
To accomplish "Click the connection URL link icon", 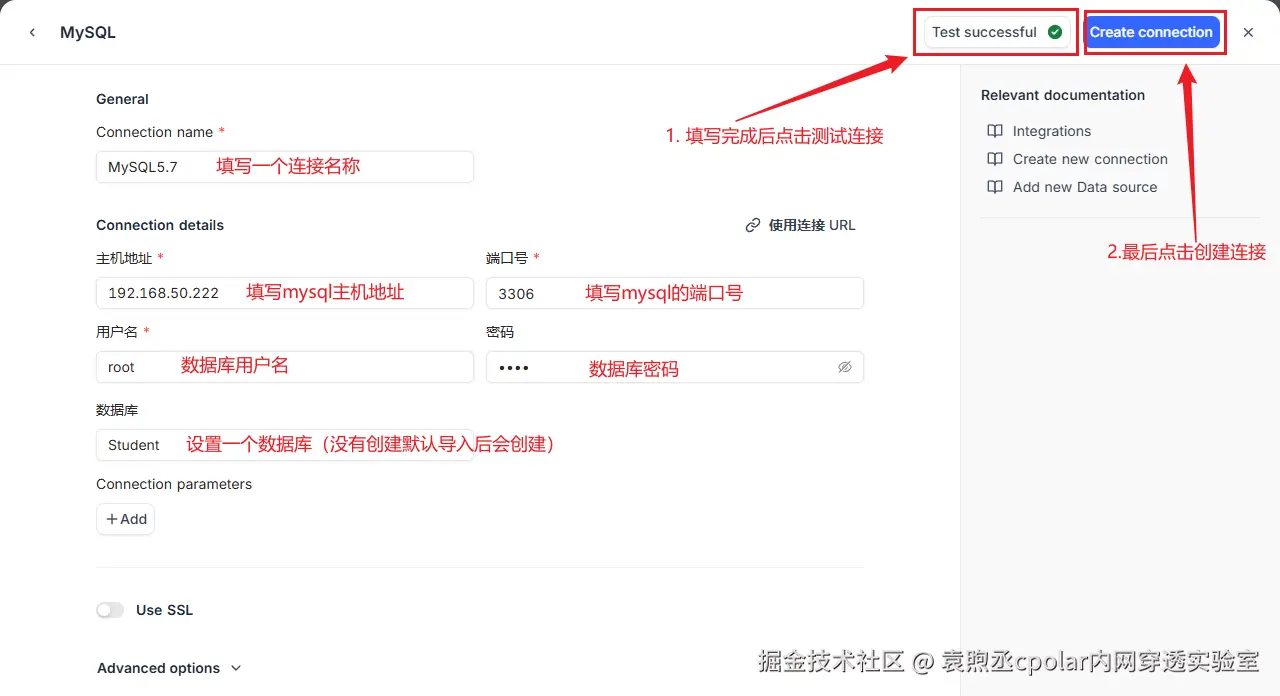I will click(753, 225).
